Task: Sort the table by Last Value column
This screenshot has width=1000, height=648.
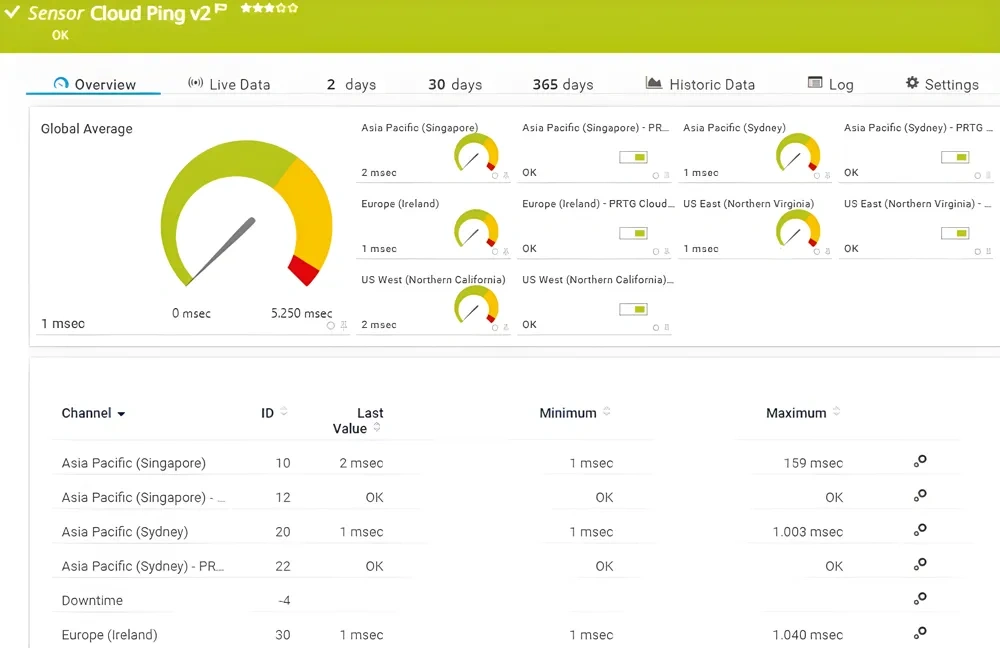Action: pos(377,427)
